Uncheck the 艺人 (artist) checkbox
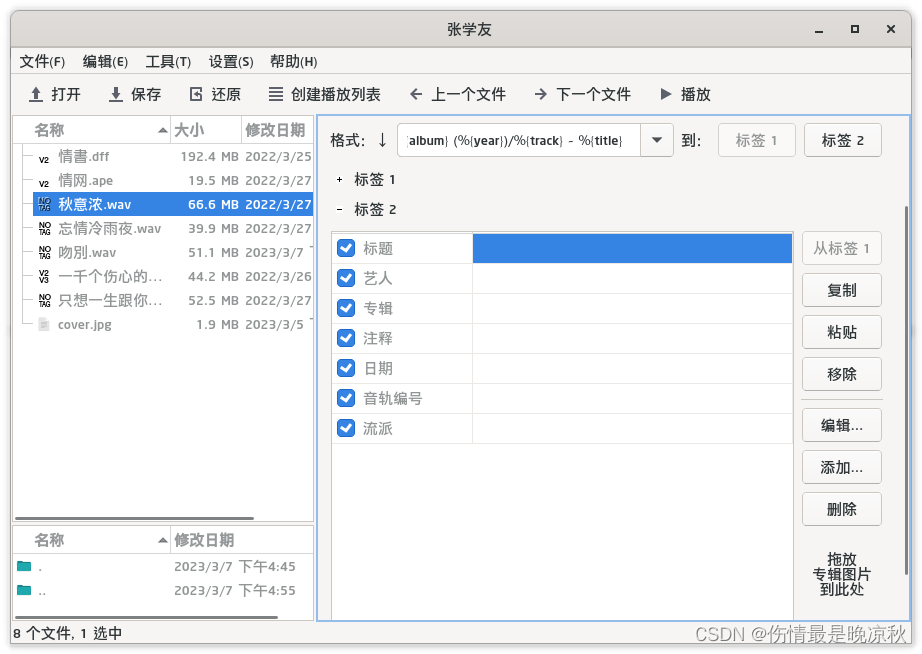The width and height of the screenshot is (922, 654). point(346,278)
